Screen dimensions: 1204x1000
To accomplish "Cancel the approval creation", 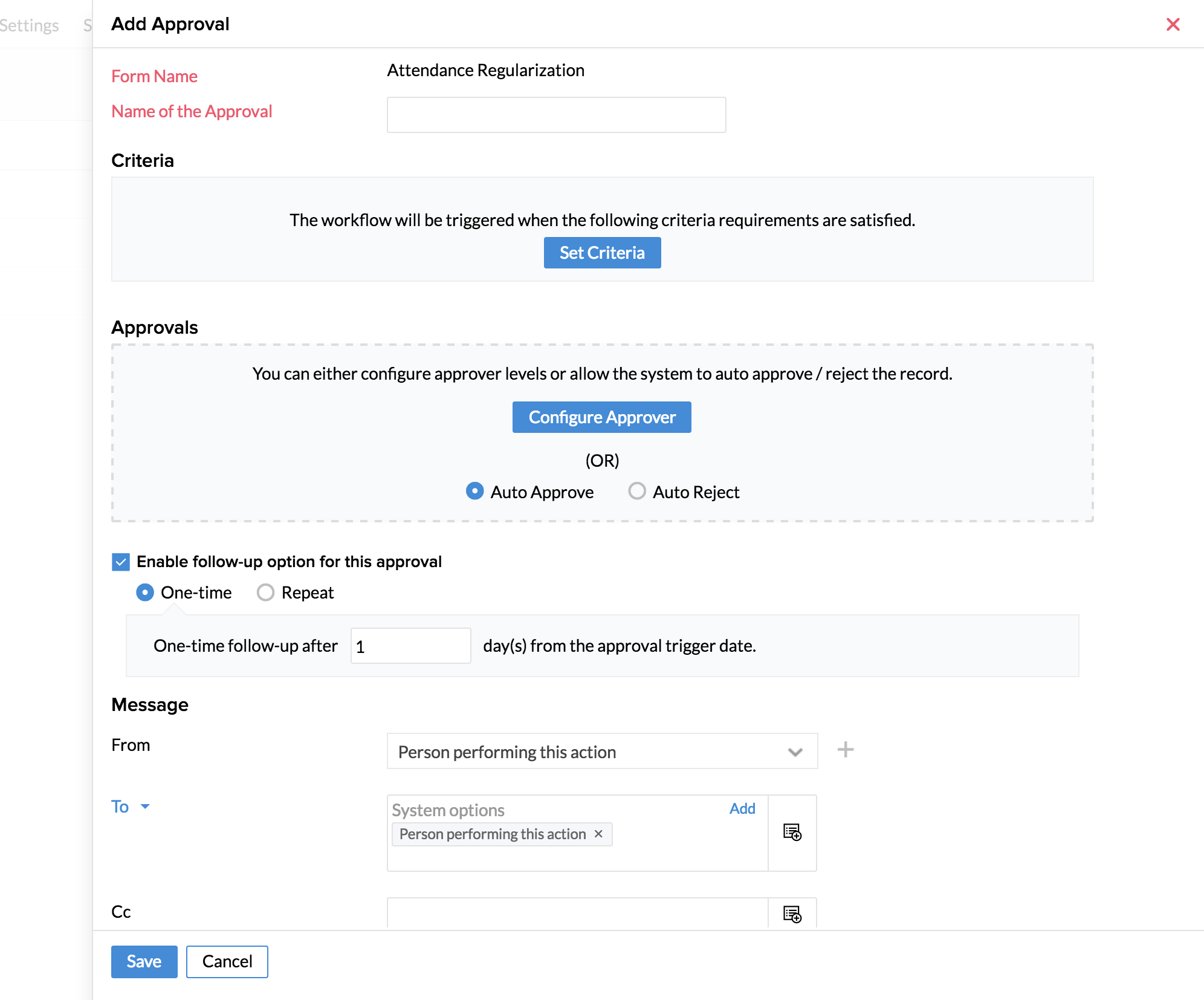I will point(227,961).
